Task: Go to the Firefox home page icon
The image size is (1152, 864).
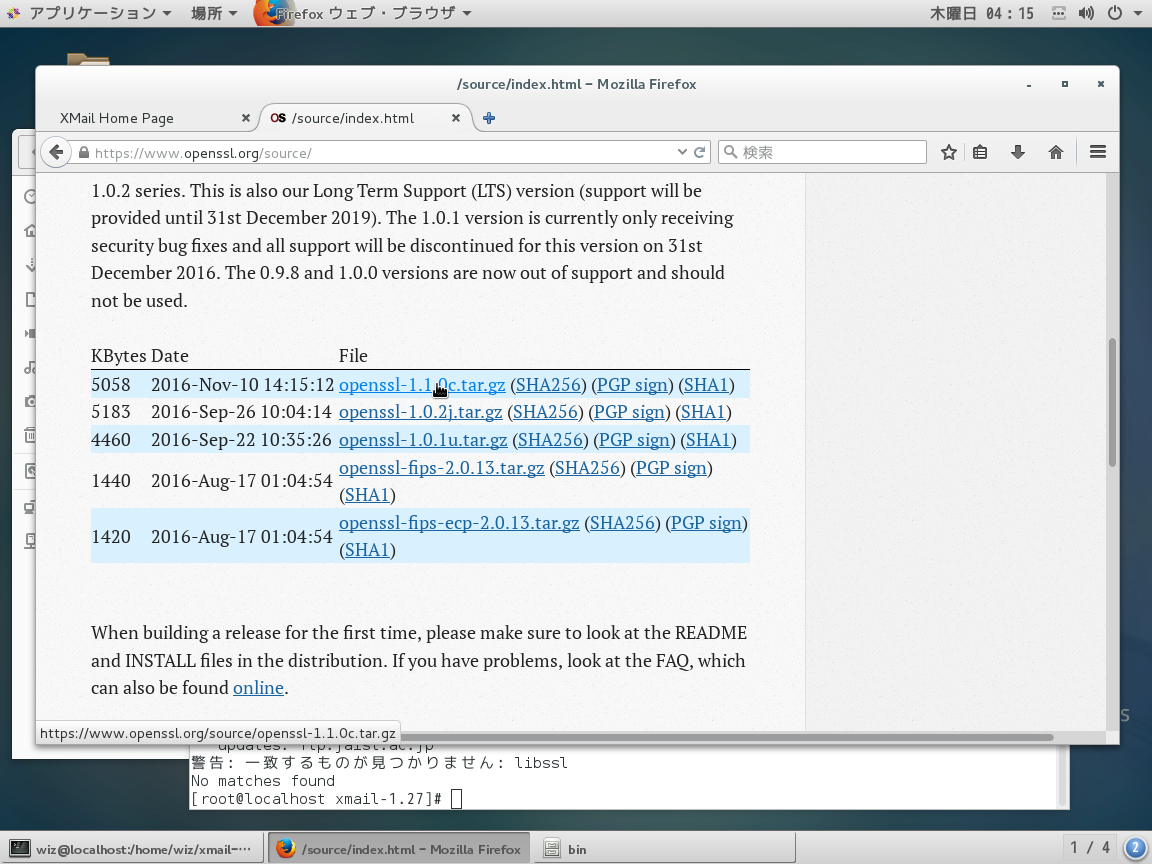Action: [x=1056, y=152]
